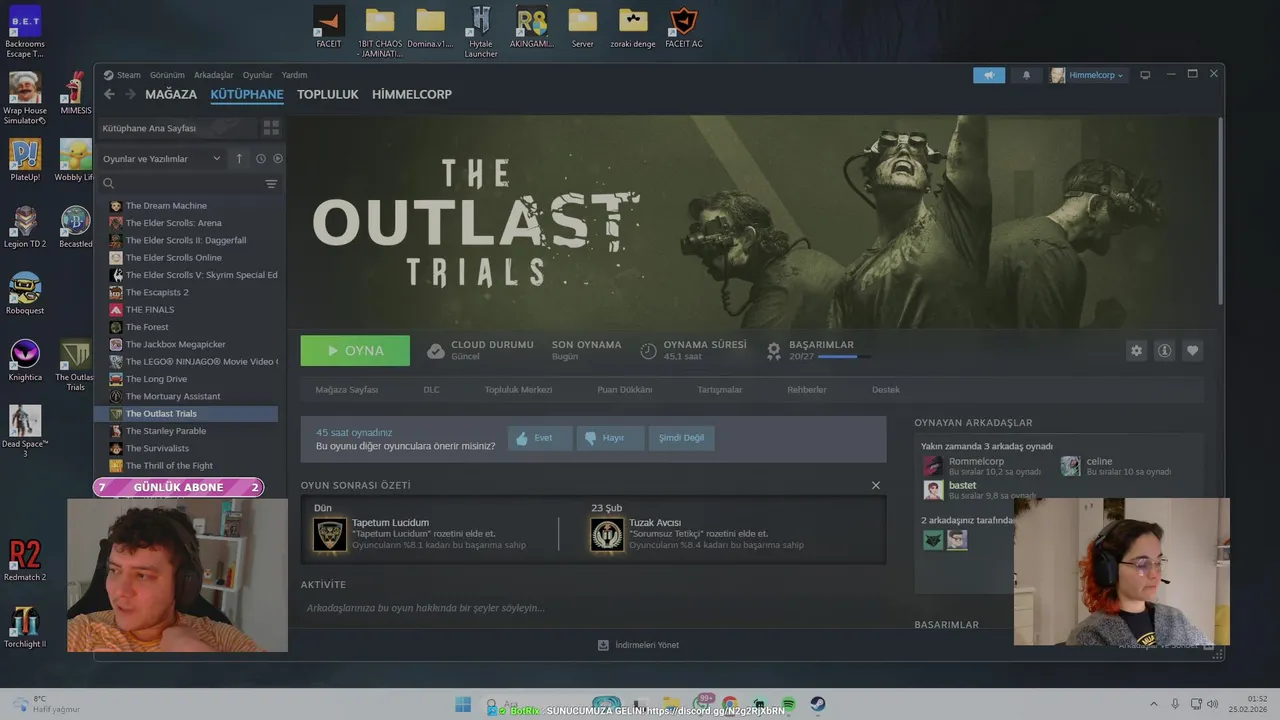
Task: Open game settings gear icon
Action: click(1136, 351)
